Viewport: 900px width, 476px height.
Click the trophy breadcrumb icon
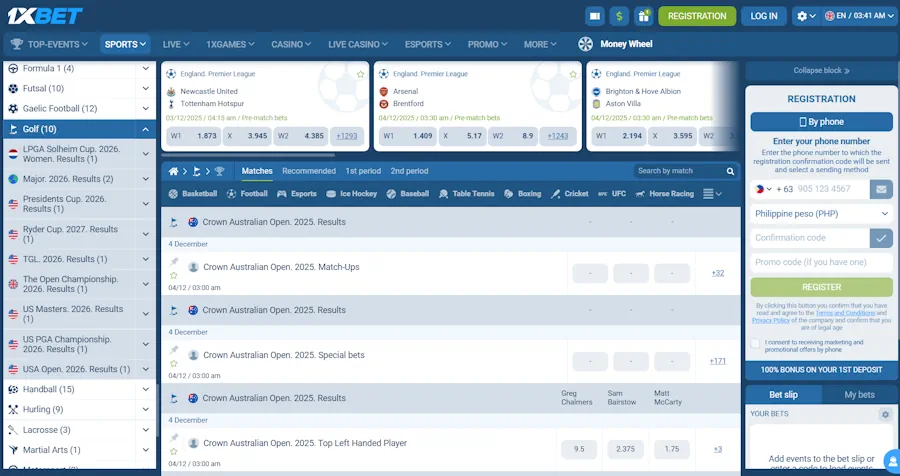coord(219,171)
